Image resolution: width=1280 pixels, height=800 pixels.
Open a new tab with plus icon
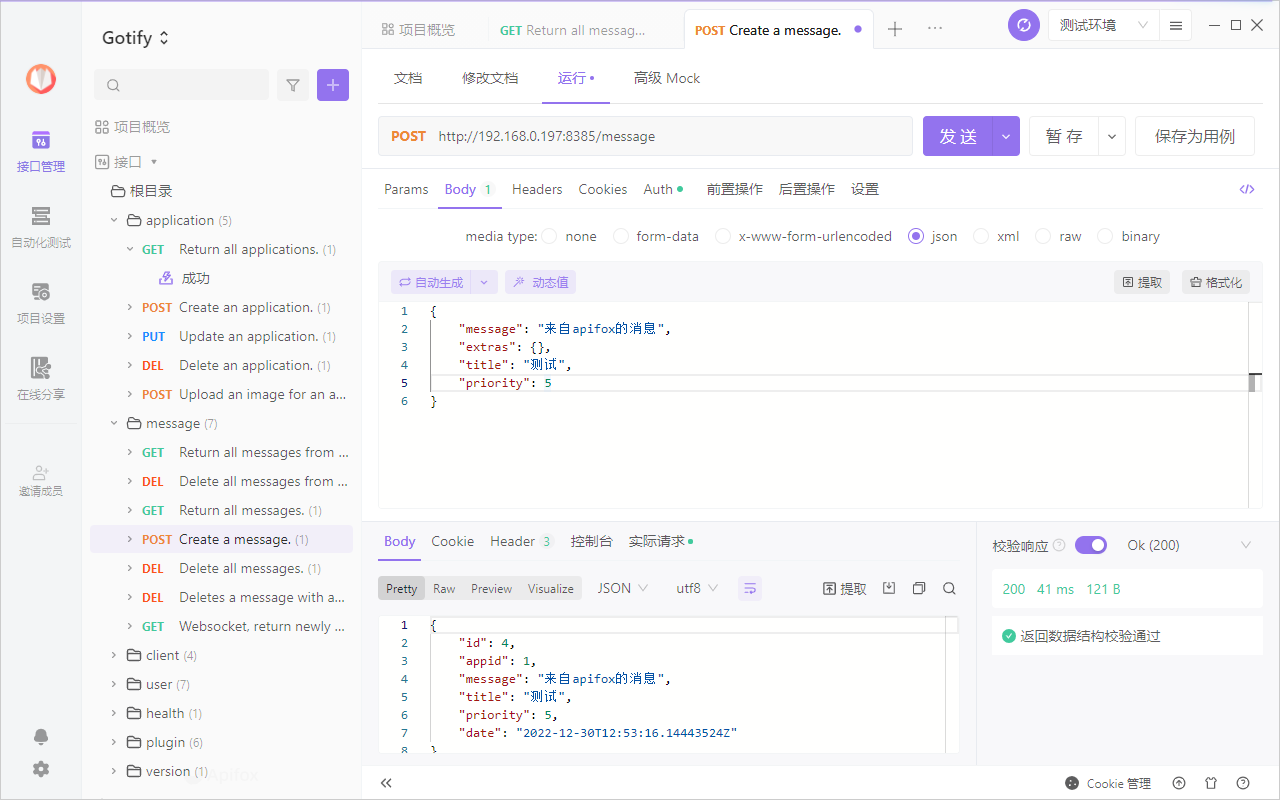point(895,29)
